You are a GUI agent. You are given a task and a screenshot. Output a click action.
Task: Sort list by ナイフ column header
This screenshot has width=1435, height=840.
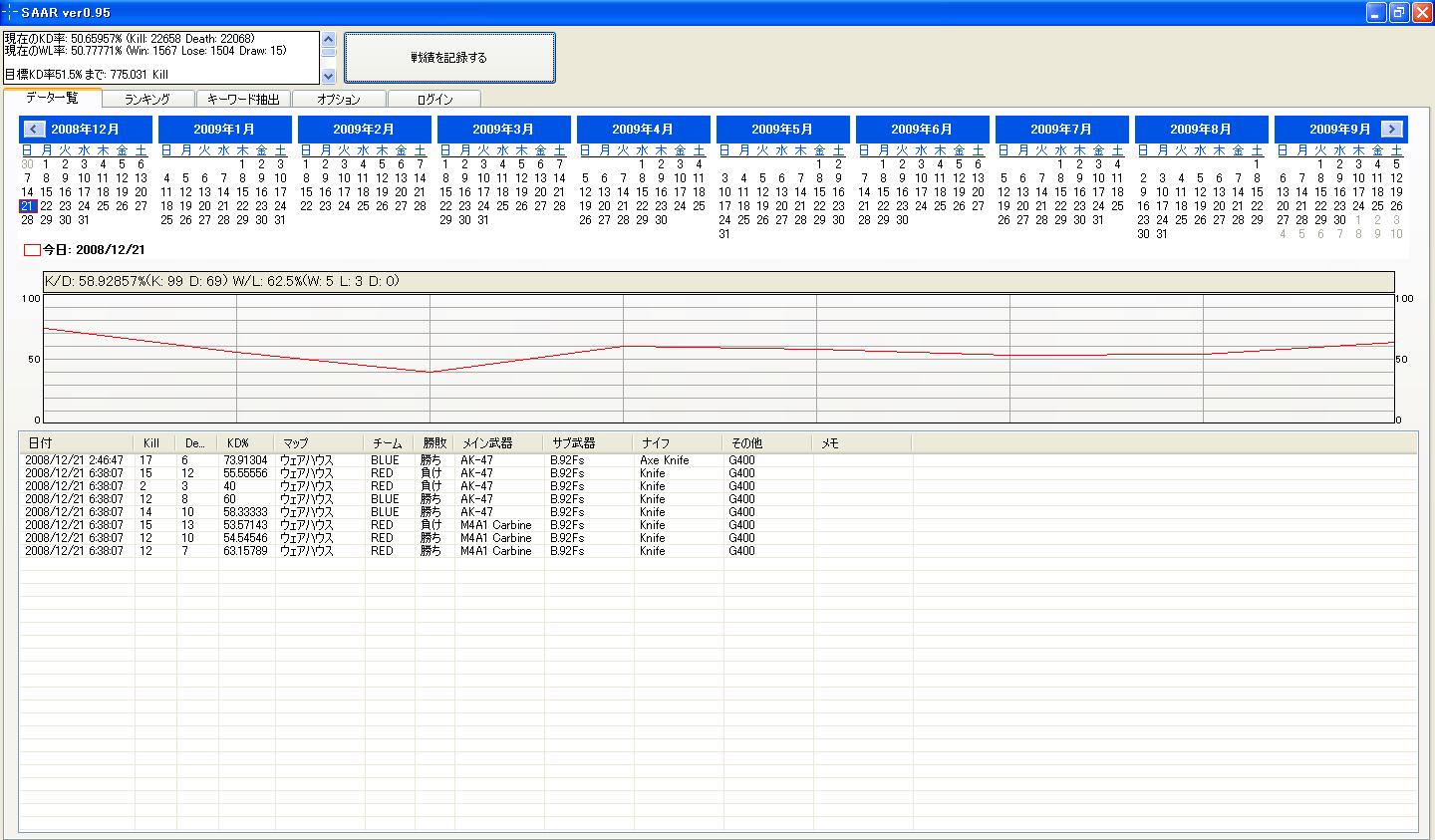[678, 442]
